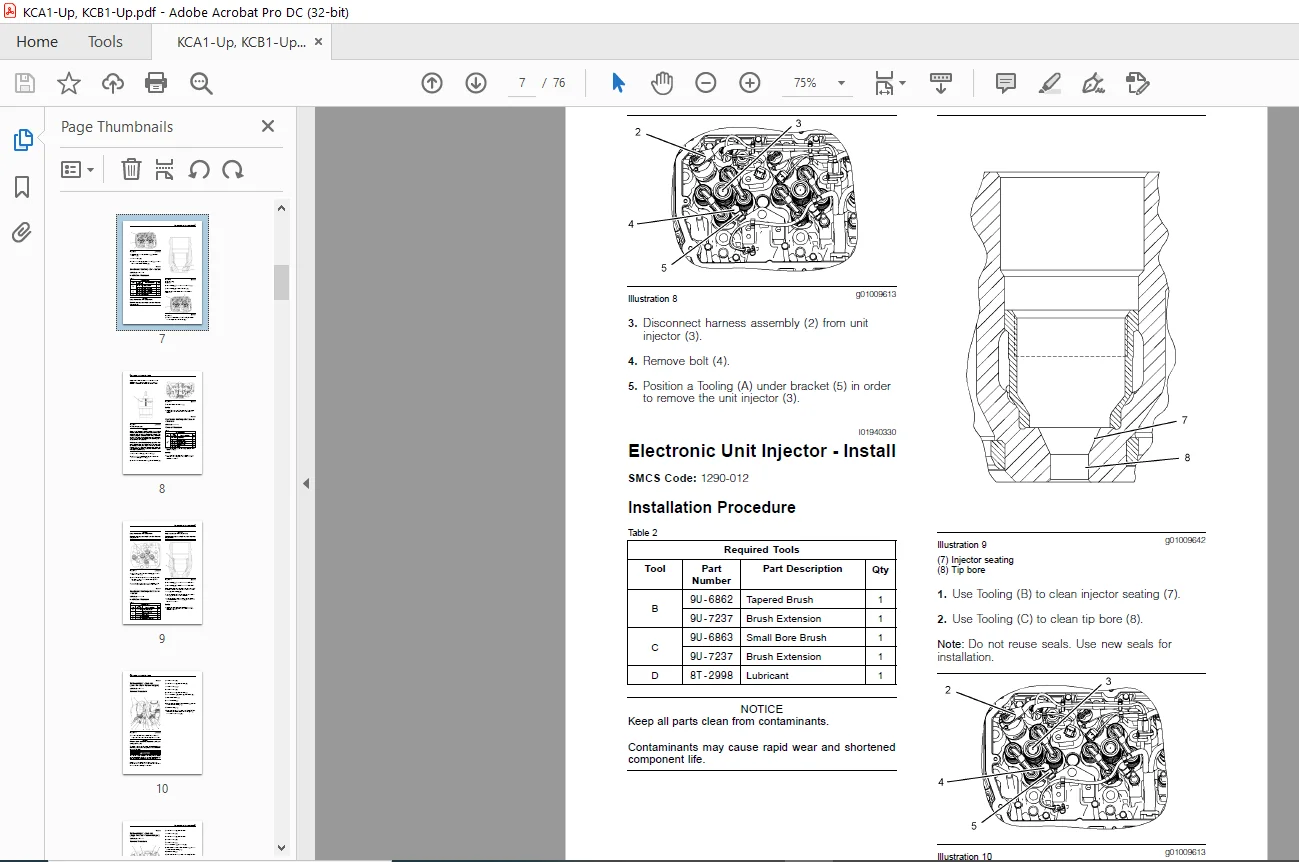Select page 7 thumbnail
Viewport: 1299px width, 862px height.
(x=162, y=273)
